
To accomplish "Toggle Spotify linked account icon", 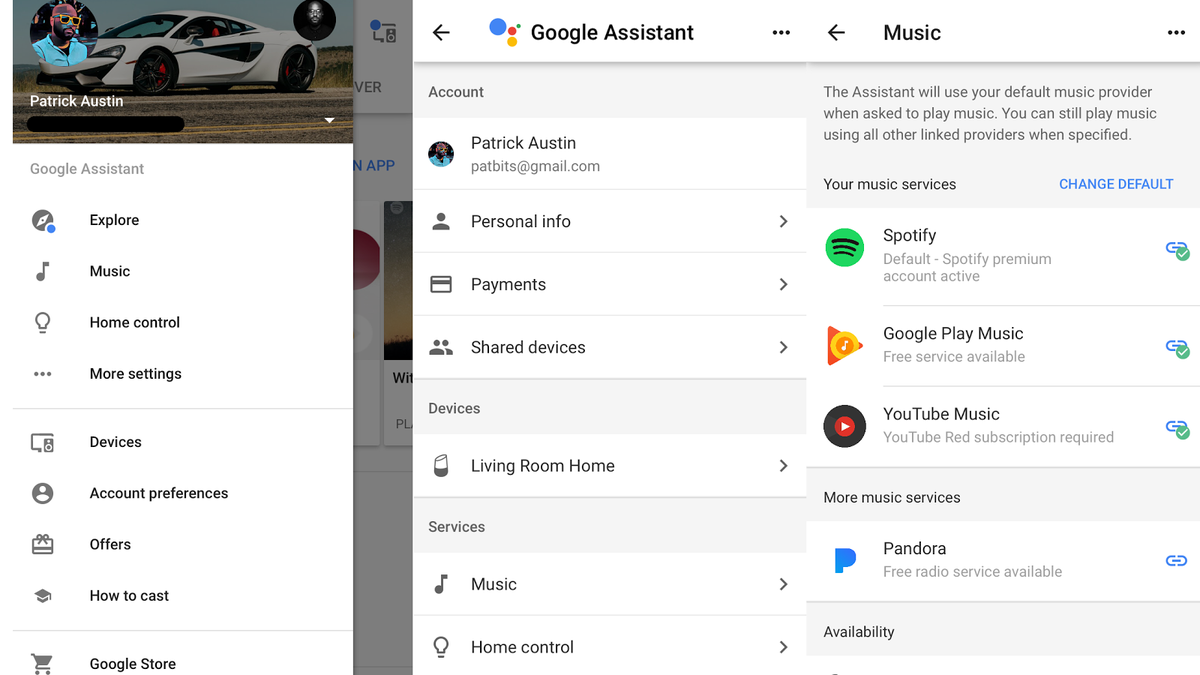I will (x=1177, y=250).
